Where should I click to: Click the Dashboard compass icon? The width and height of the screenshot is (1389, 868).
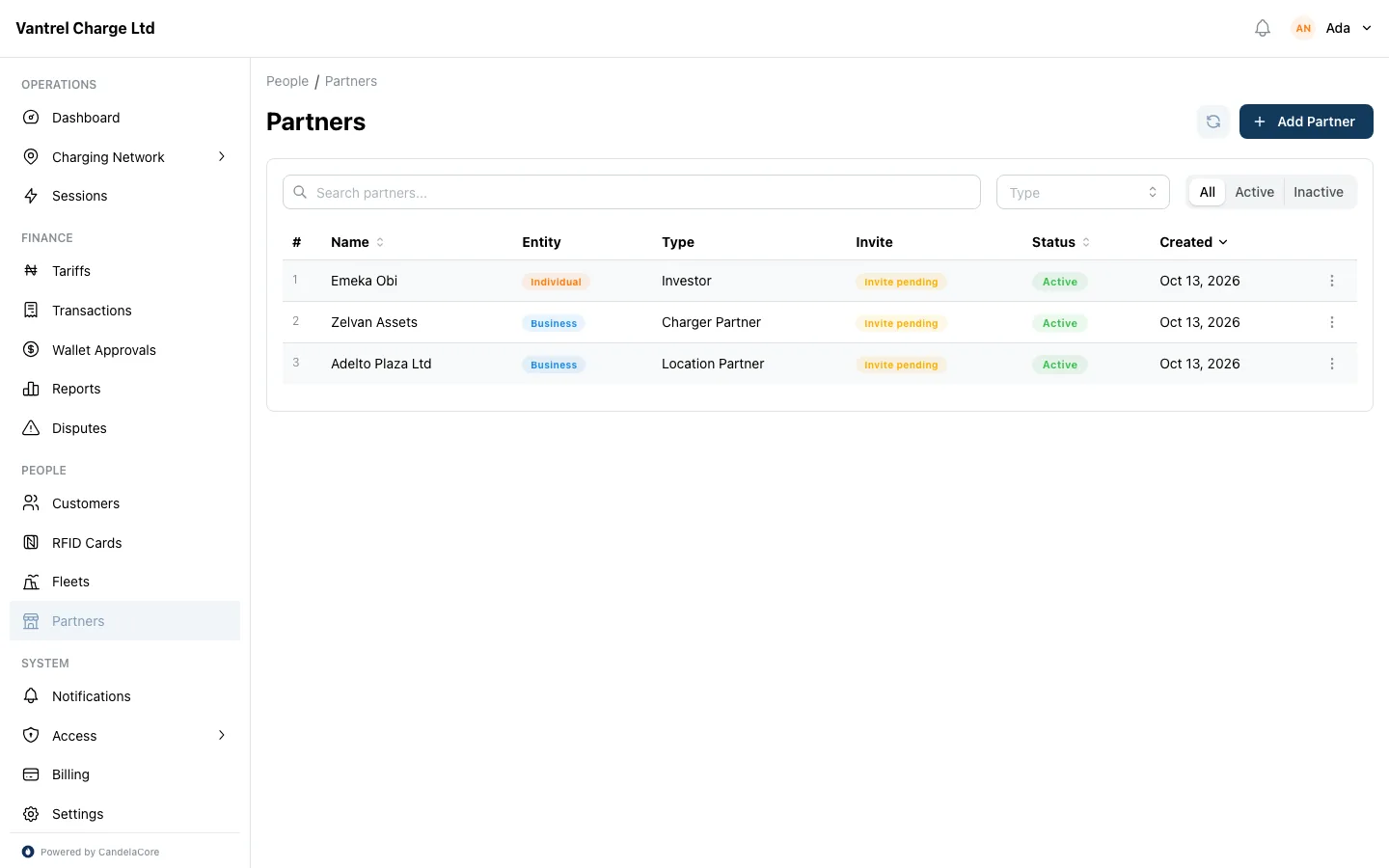click(x=31, y=118)
